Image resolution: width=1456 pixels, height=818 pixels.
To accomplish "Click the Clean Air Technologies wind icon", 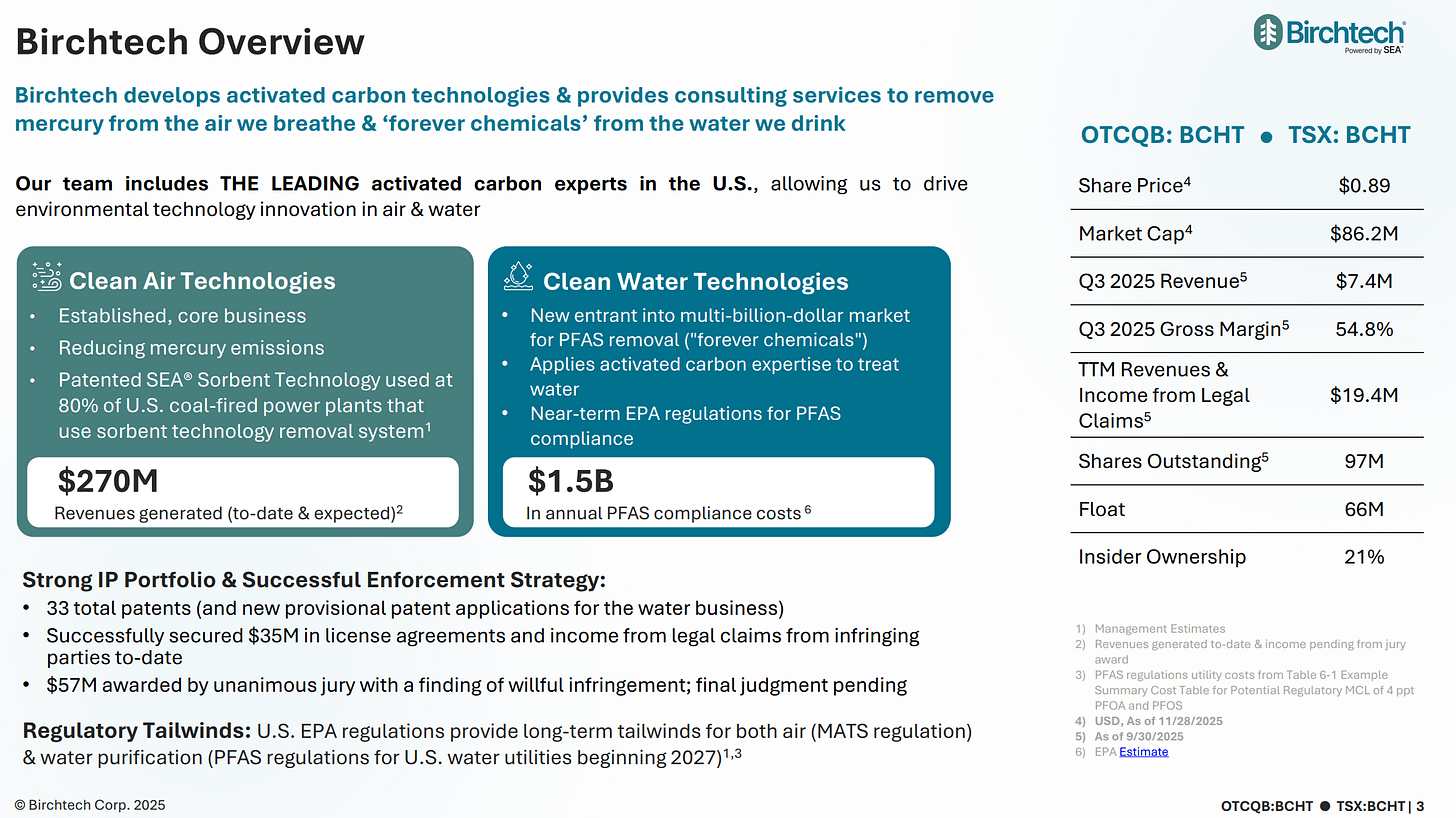I will click(46, 277).
